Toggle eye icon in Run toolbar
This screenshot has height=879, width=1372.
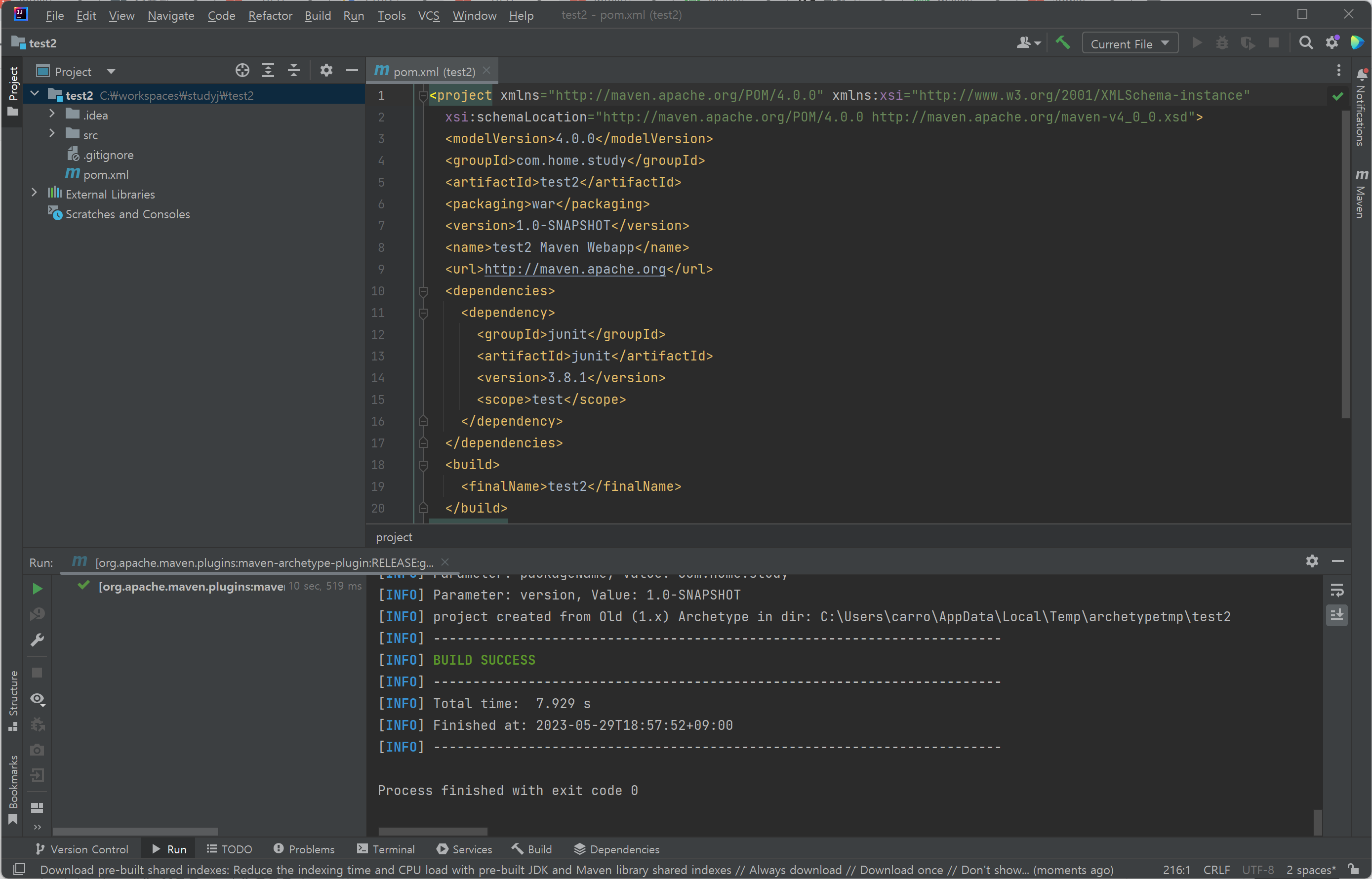(37, 699)
